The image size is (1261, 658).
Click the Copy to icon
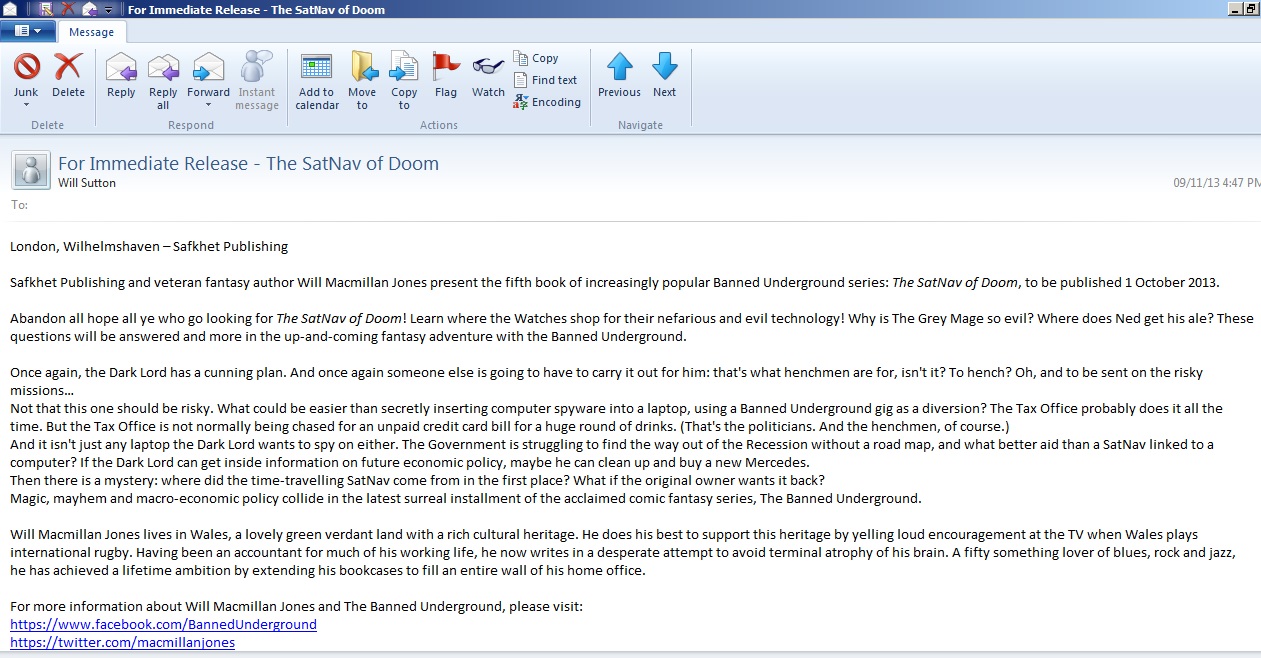point(404,68)
